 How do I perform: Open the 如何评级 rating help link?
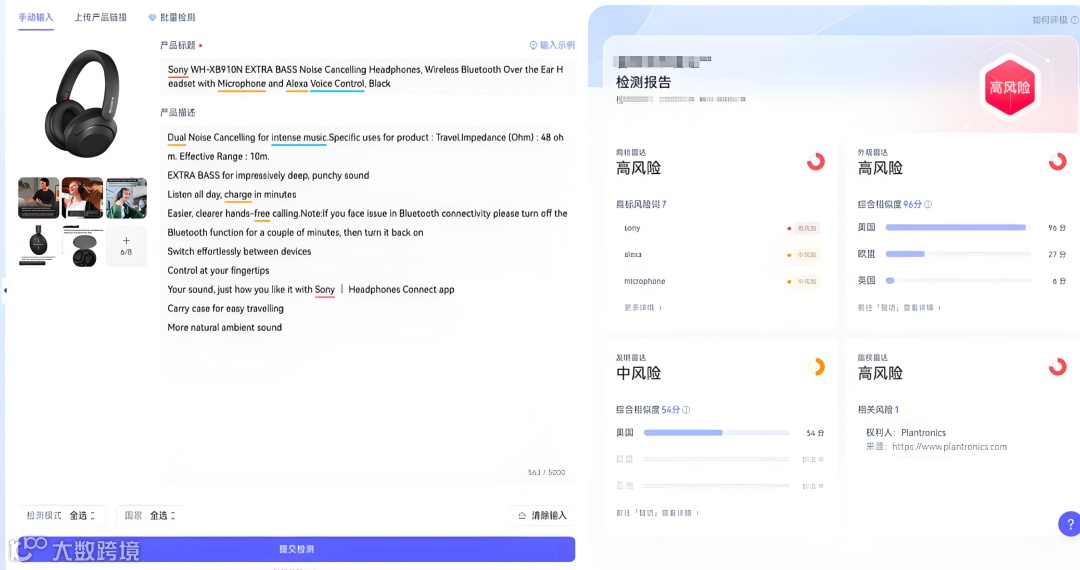1055,20
